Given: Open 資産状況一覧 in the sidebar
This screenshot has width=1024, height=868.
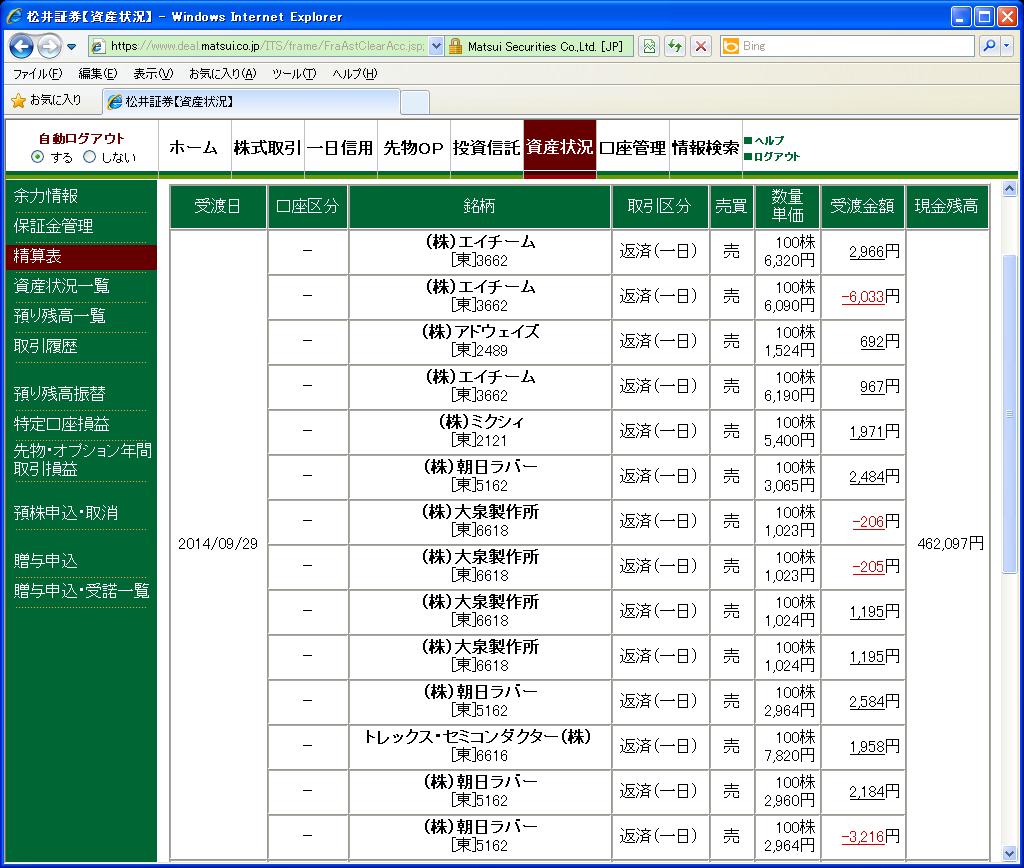Looking at the screenshot, I should tap(61, 286).
